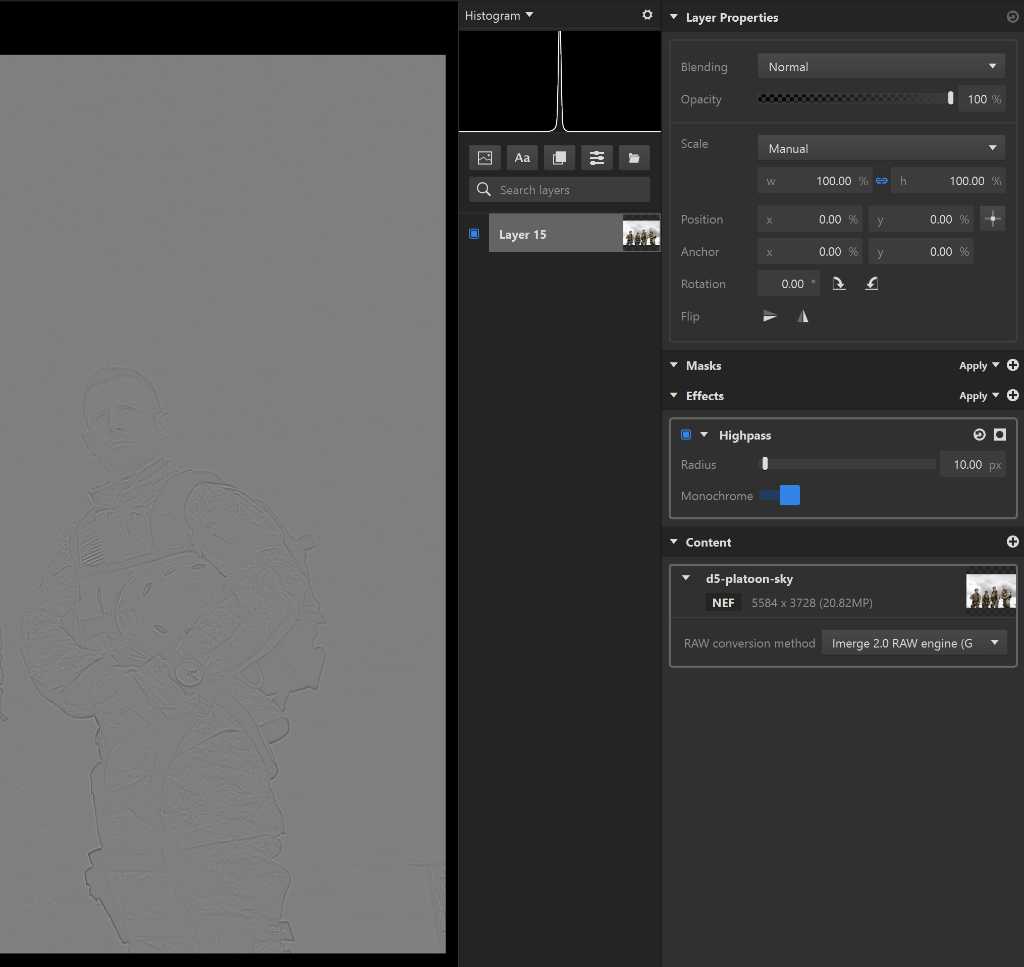
Task: Collapse the Highpass effect
Action: click(704, 434)
